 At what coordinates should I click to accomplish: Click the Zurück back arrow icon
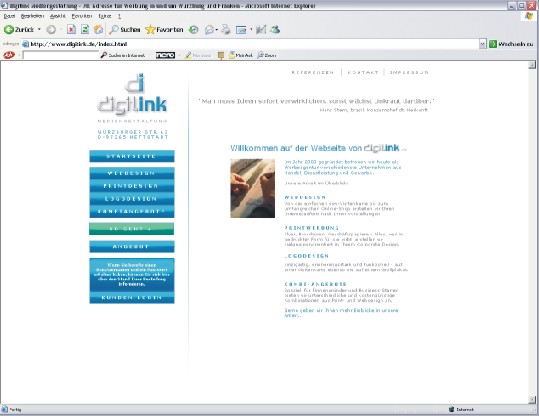9,30
